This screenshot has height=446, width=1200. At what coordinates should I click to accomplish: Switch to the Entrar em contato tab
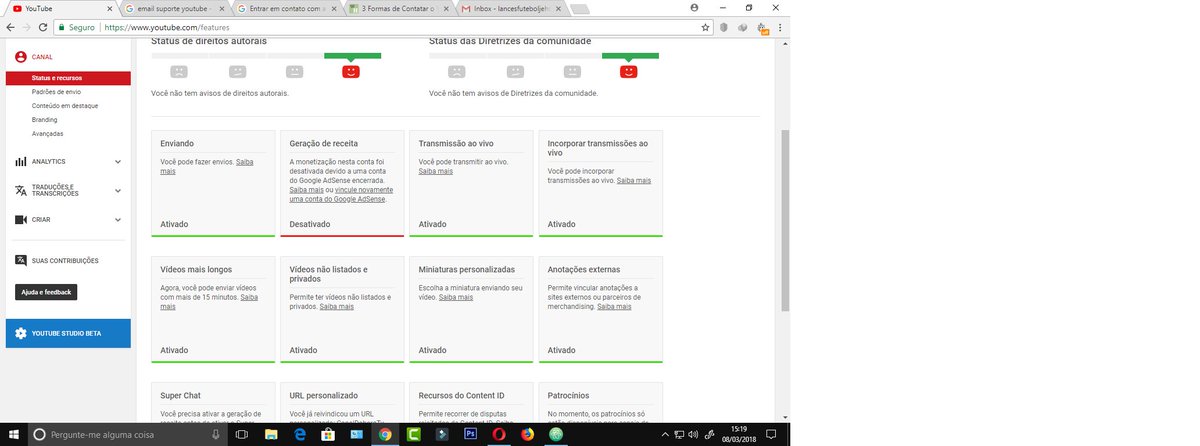point(287,8)
